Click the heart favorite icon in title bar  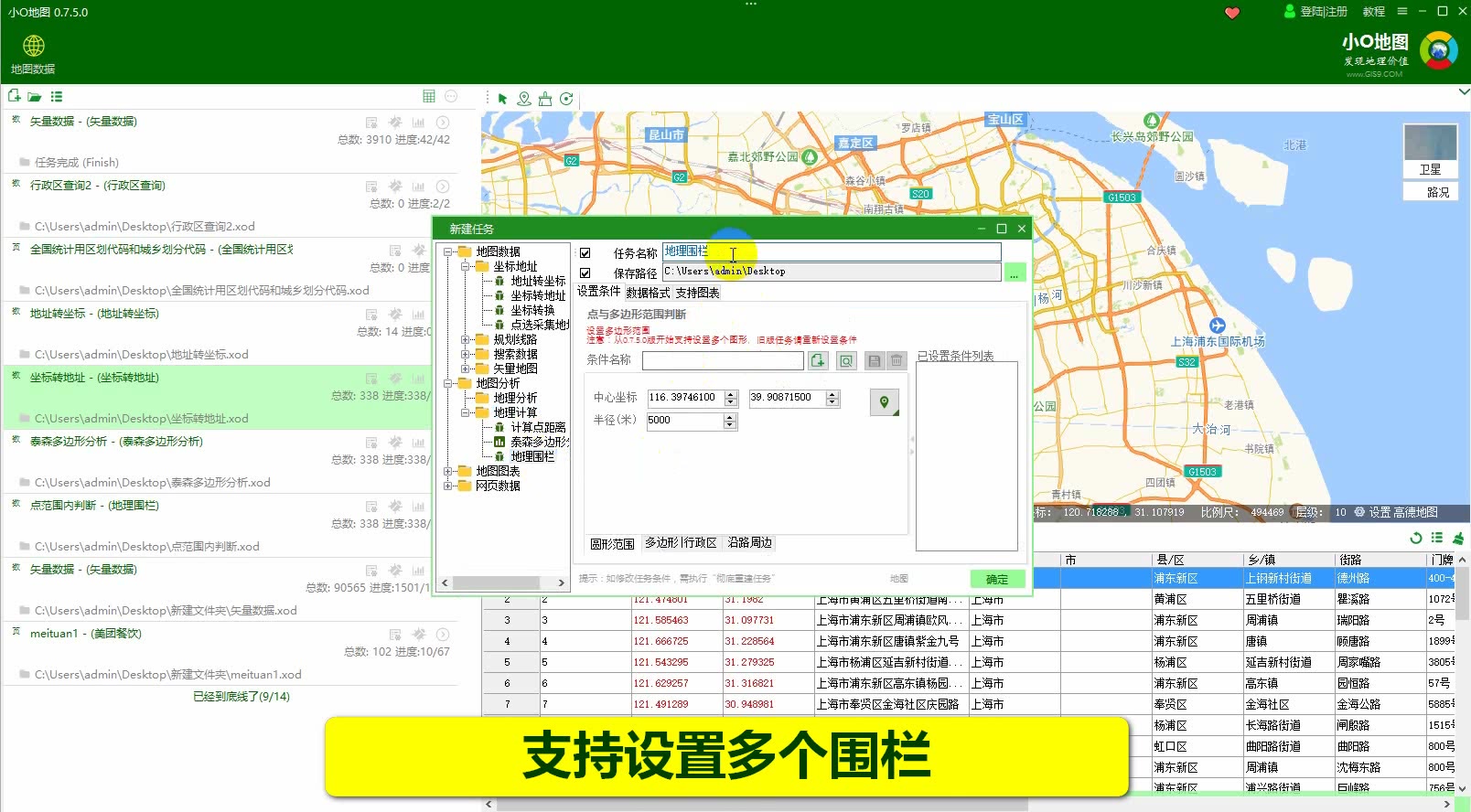coord(1231,12)
